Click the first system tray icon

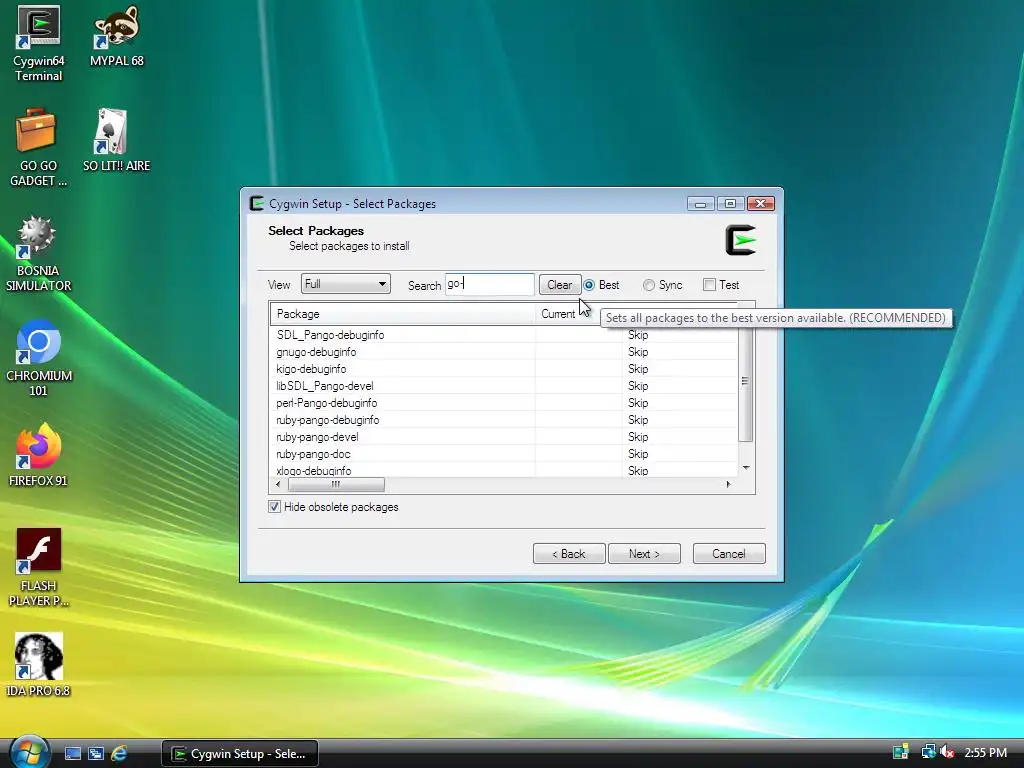coord(901,752)
